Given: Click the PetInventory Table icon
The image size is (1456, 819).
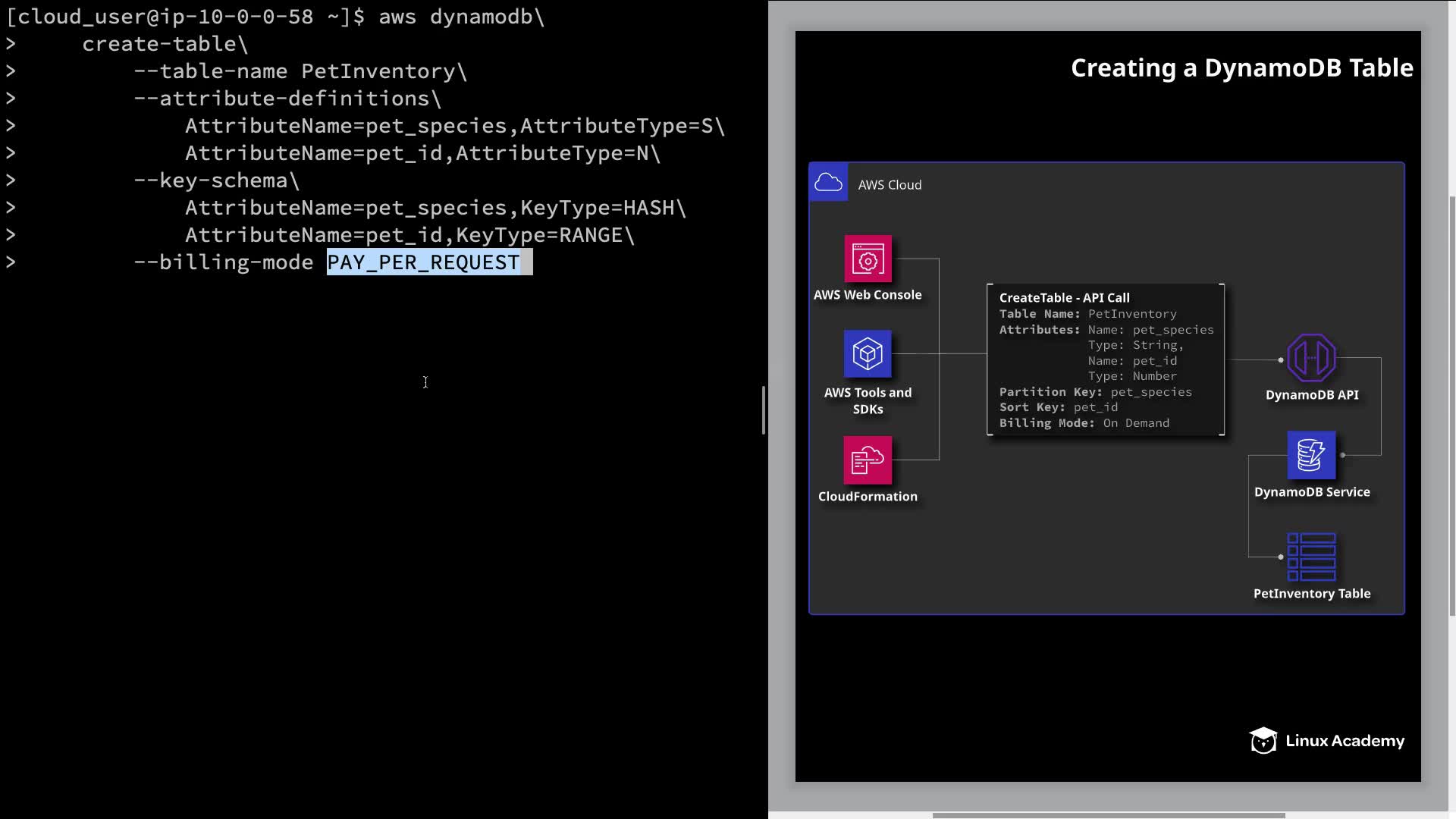Looking at the screenshot, I should point(1311,557).
